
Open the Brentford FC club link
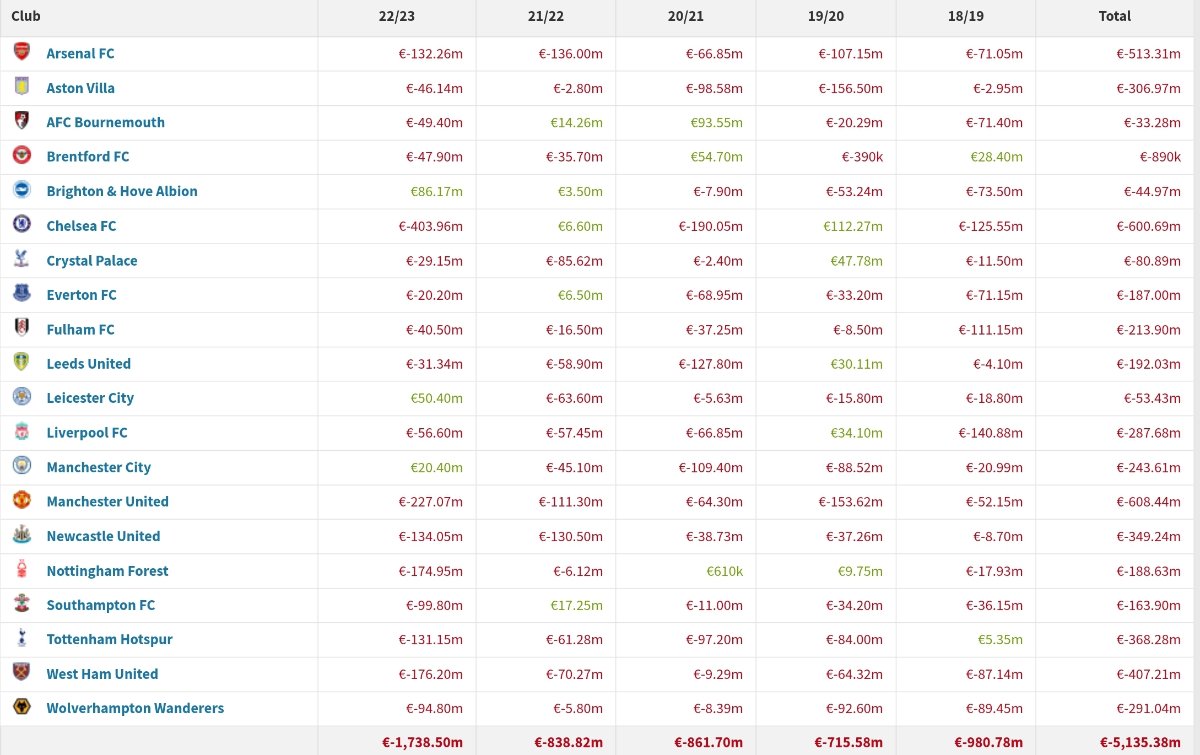click(x=88, y=156)
